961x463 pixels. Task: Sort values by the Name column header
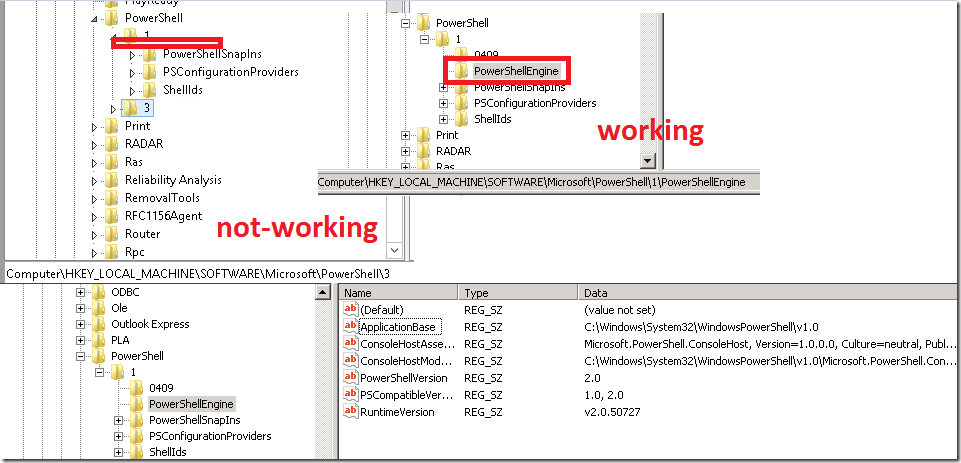[x=400, y=293]
